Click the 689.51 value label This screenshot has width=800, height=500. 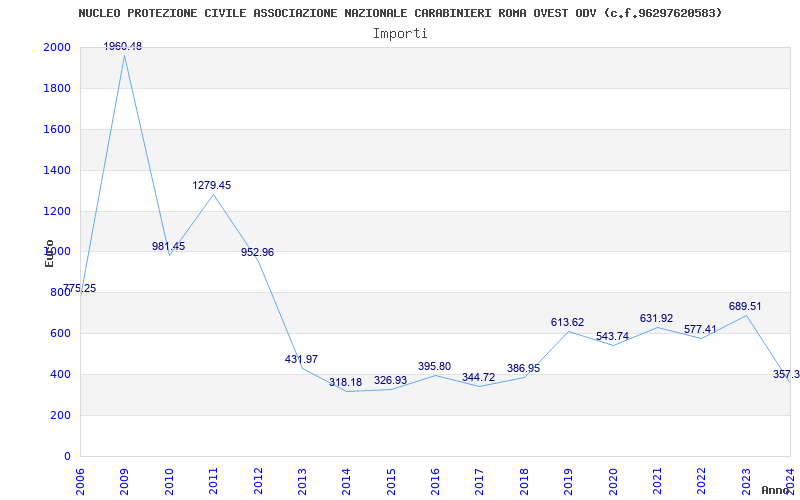pos(745,307)
